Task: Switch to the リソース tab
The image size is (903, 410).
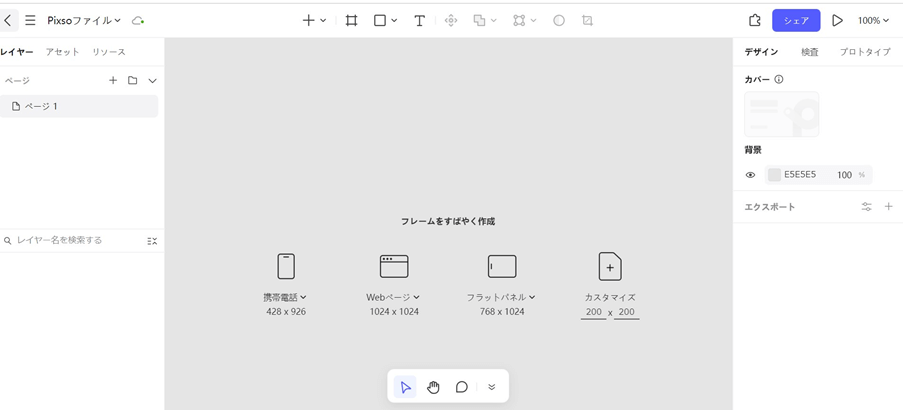Action: [109, 52]
